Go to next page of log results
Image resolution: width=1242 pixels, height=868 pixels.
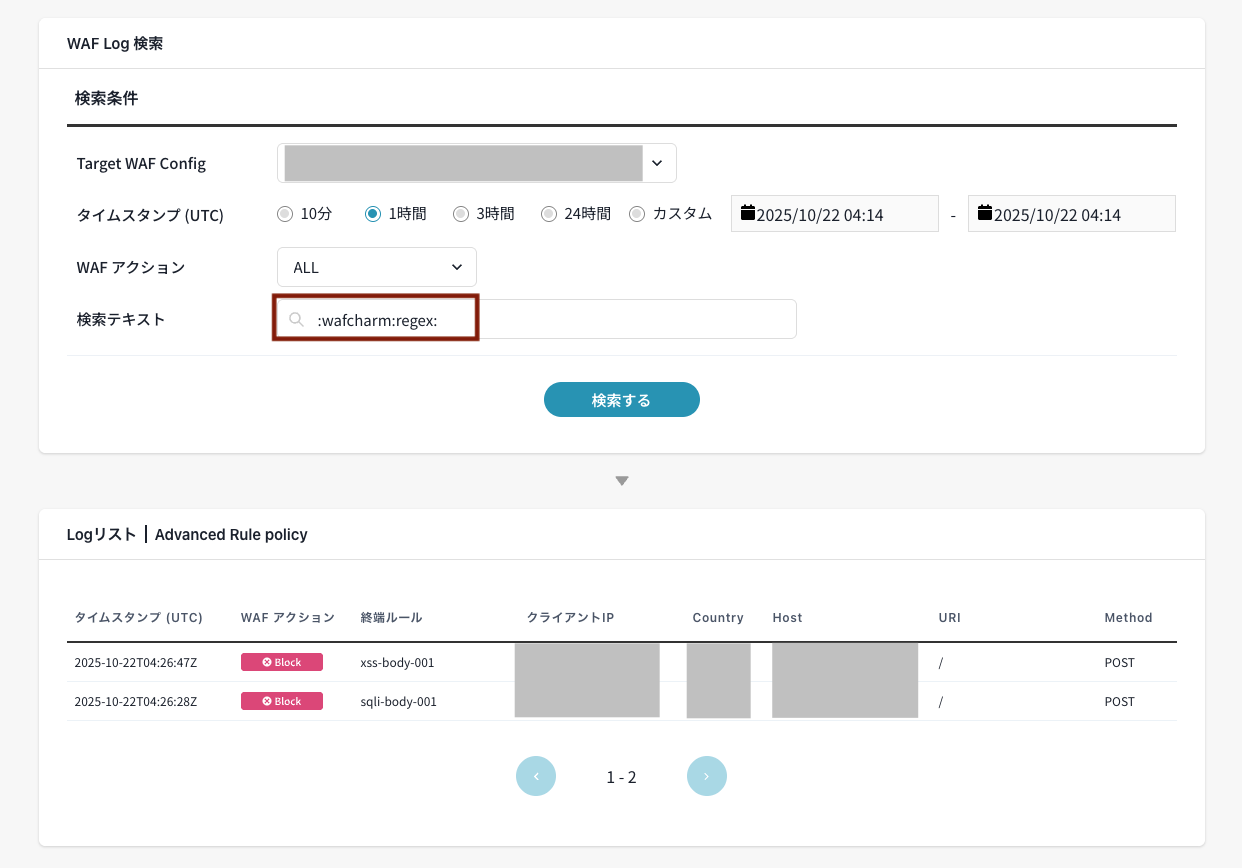click(x=707, y=776)
